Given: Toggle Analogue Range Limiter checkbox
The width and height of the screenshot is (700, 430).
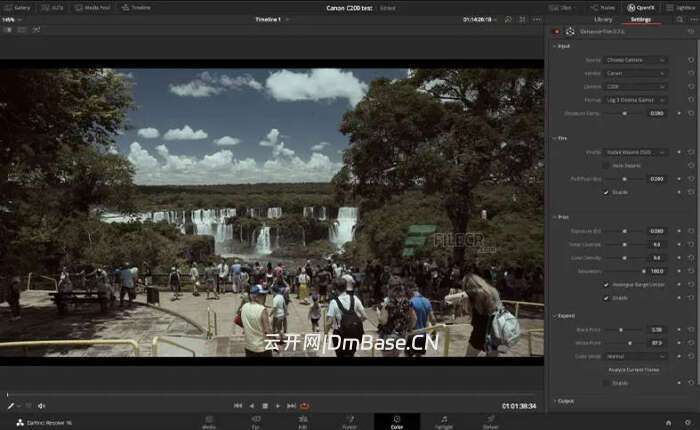Looking at the screenshot, I should 606,284.
